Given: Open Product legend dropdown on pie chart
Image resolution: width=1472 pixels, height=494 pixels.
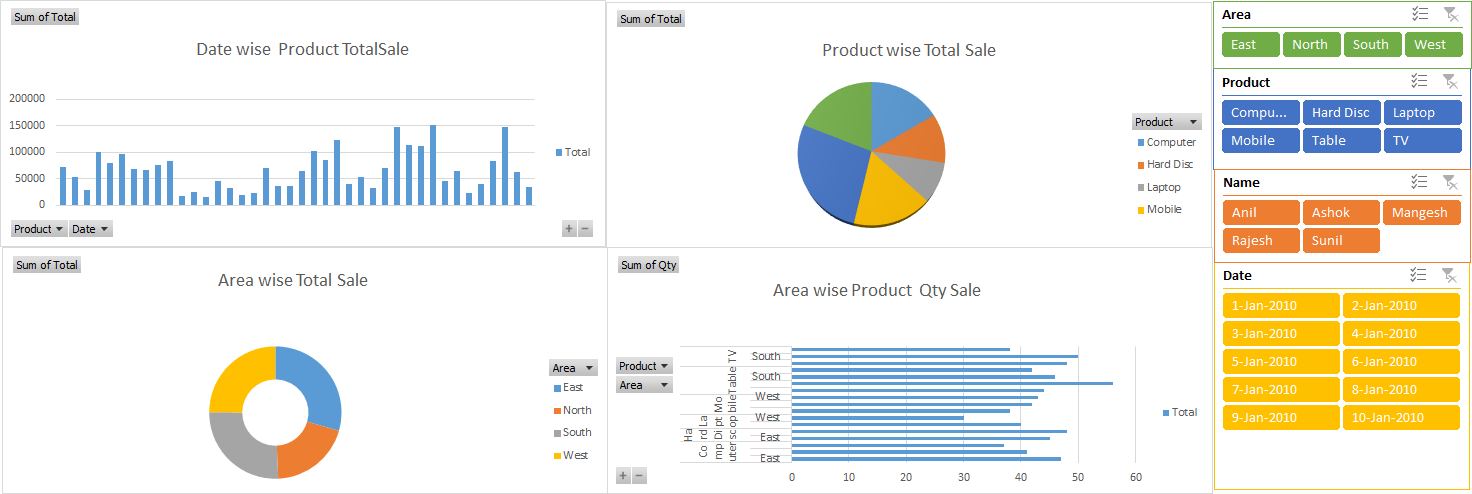Looking at the screenshot, I should [x=1166, y=122].
